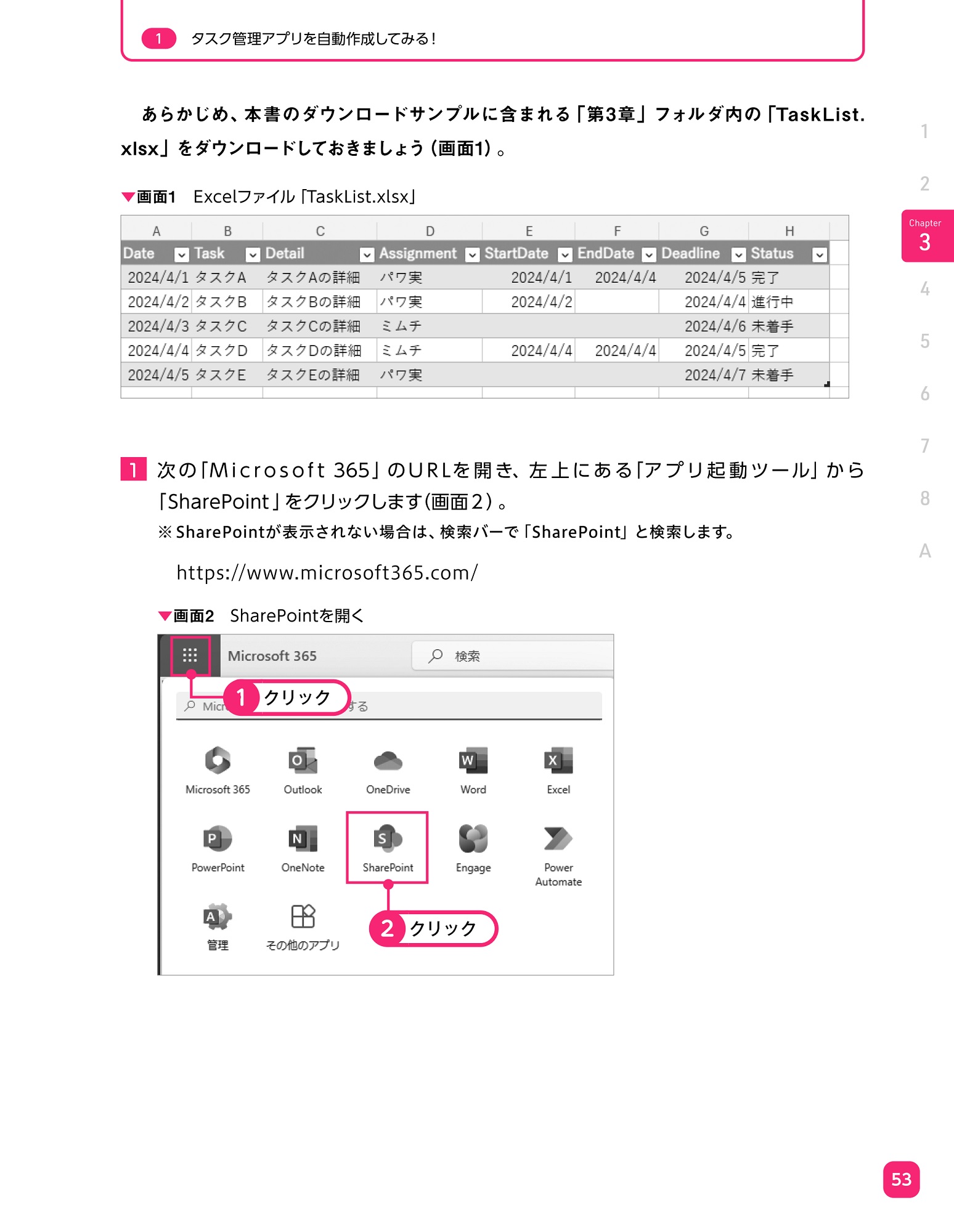Select column H header in Excel
The width and height of the screenshot is (954, 1232).
pyautogui.click(x=789, y=231)
